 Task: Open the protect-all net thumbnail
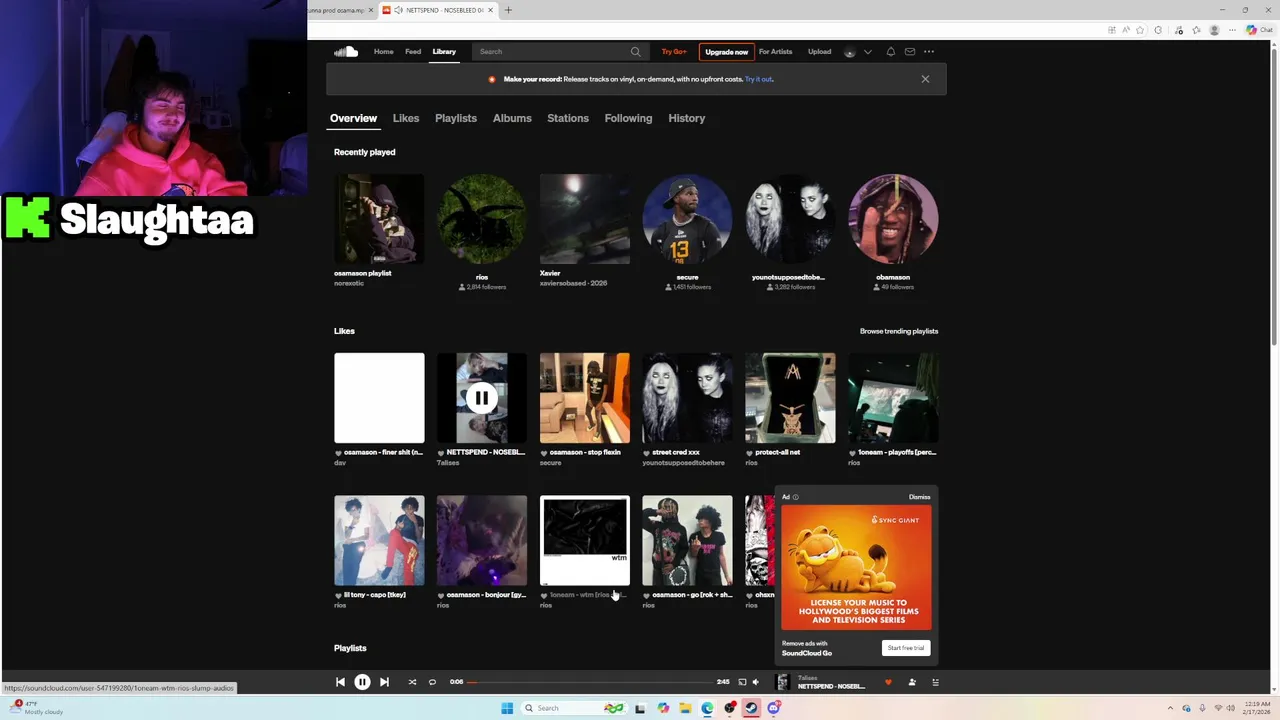pyautogui.click(x=790, y=398)
